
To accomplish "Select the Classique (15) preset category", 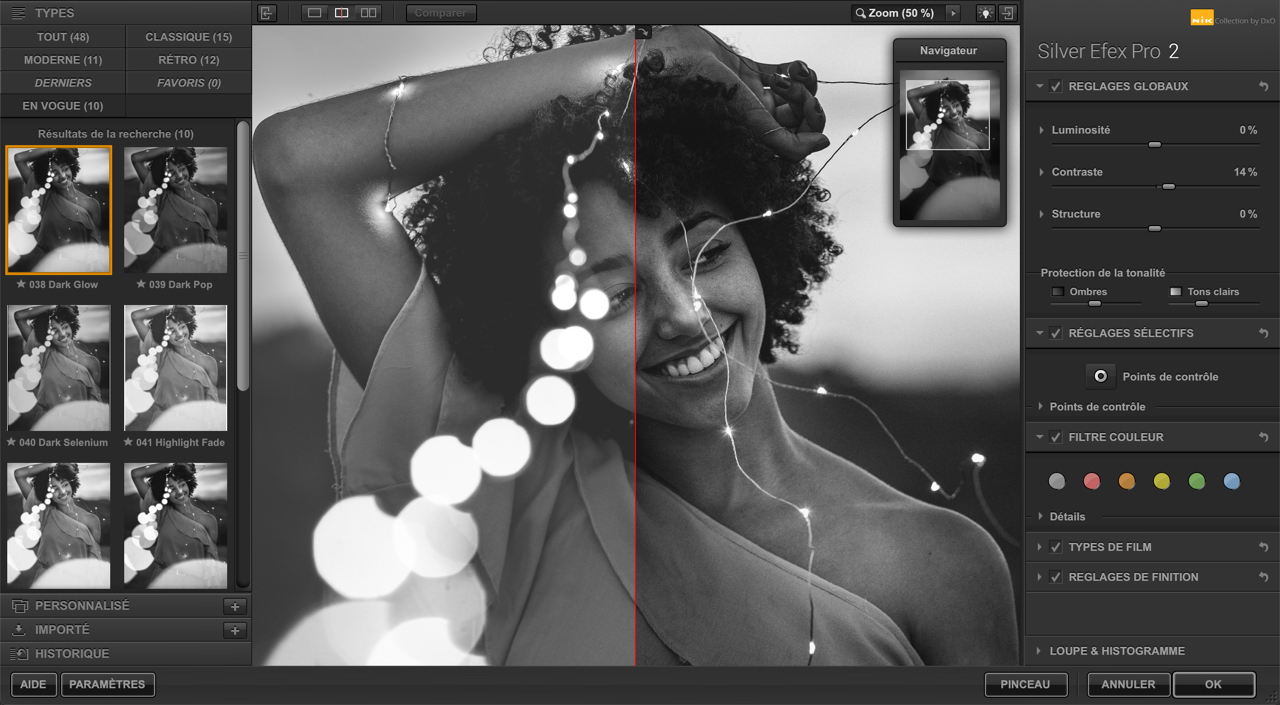I will pos(188,37).
